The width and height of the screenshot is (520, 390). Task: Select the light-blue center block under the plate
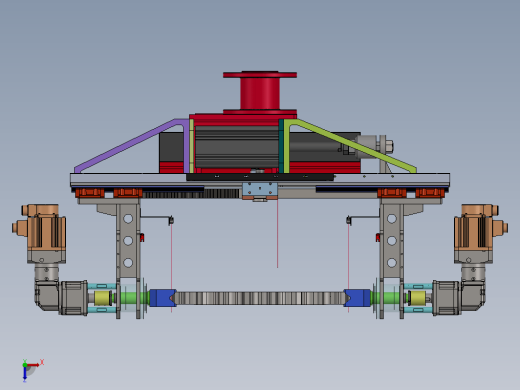pos(260,189)
